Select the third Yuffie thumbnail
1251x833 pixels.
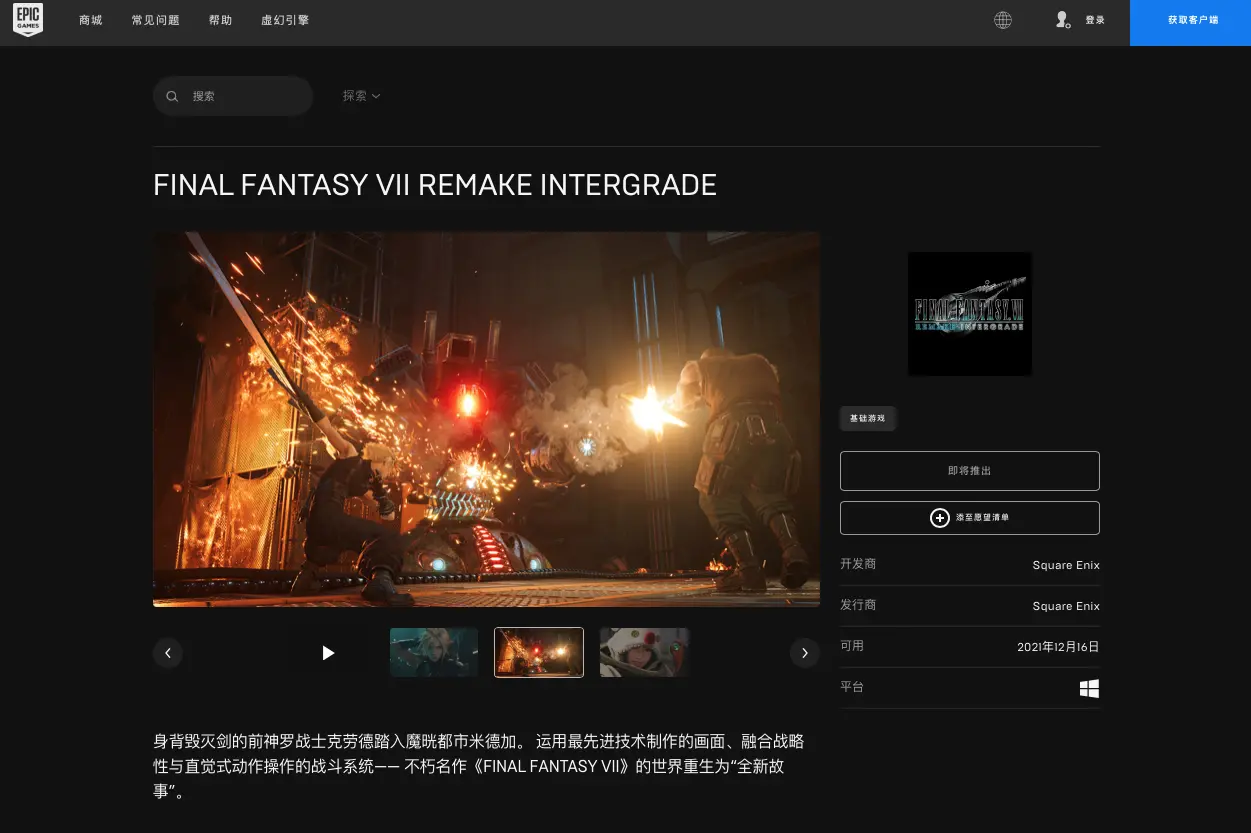(x=644, y=652)
